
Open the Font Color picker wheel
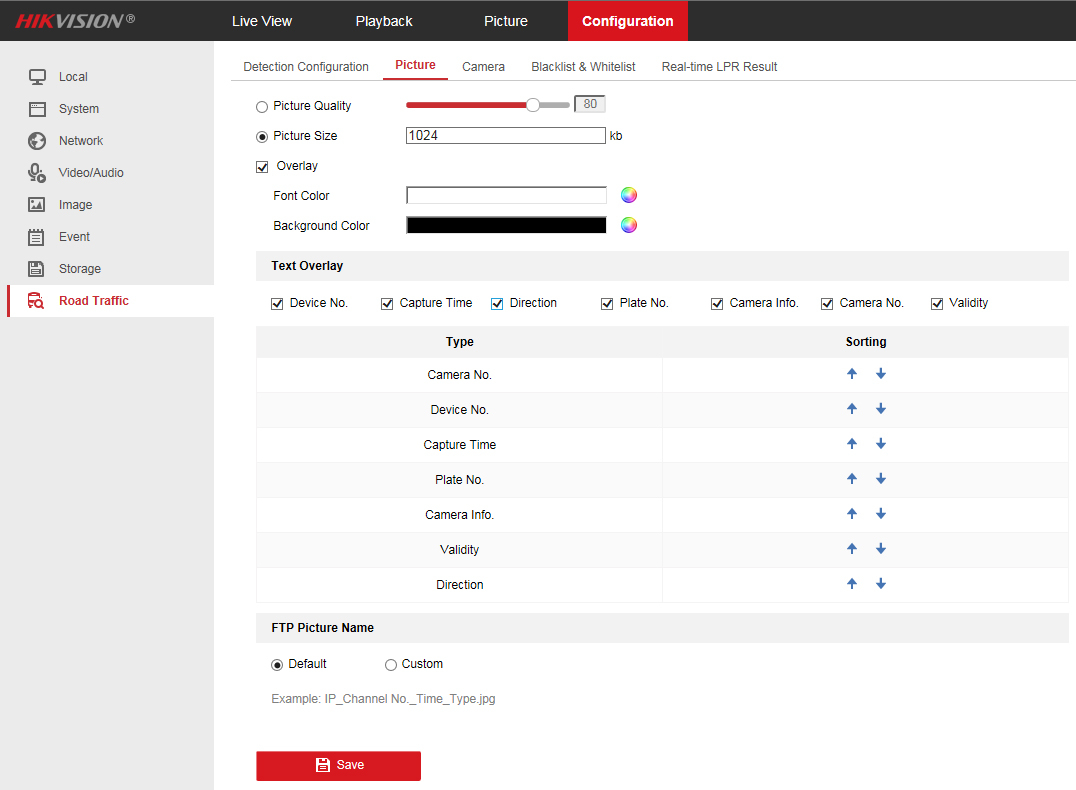coord(629,195)
